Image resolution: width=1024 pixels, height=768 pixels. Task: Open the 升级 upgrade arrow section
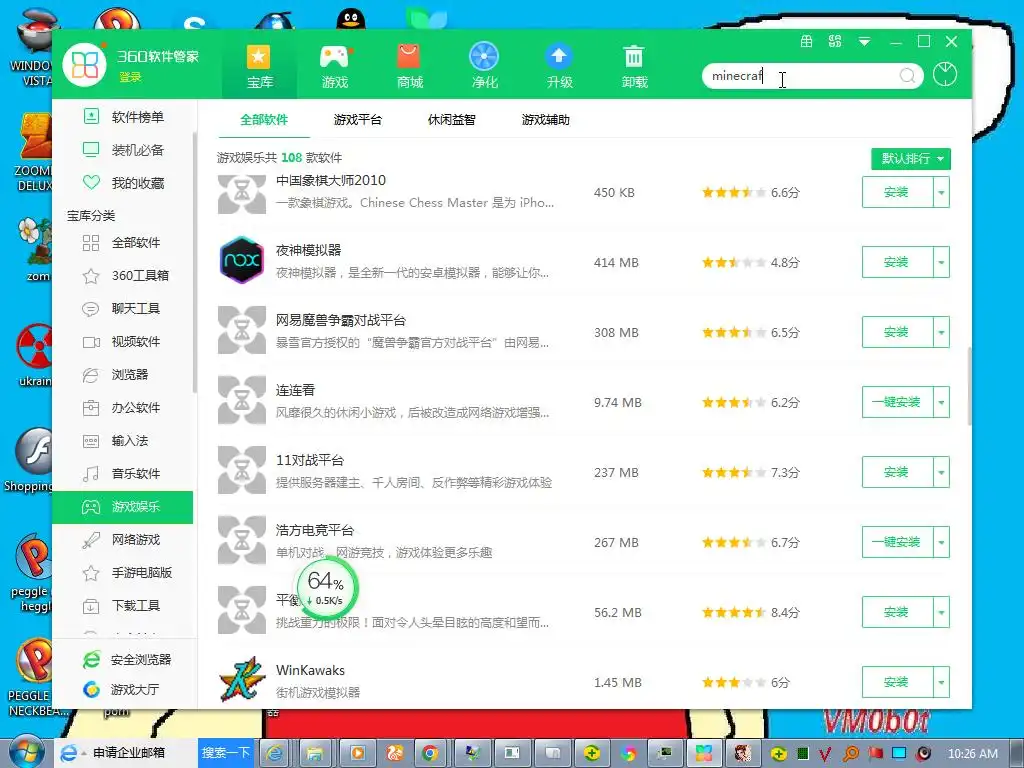click(x=559, y=66)
